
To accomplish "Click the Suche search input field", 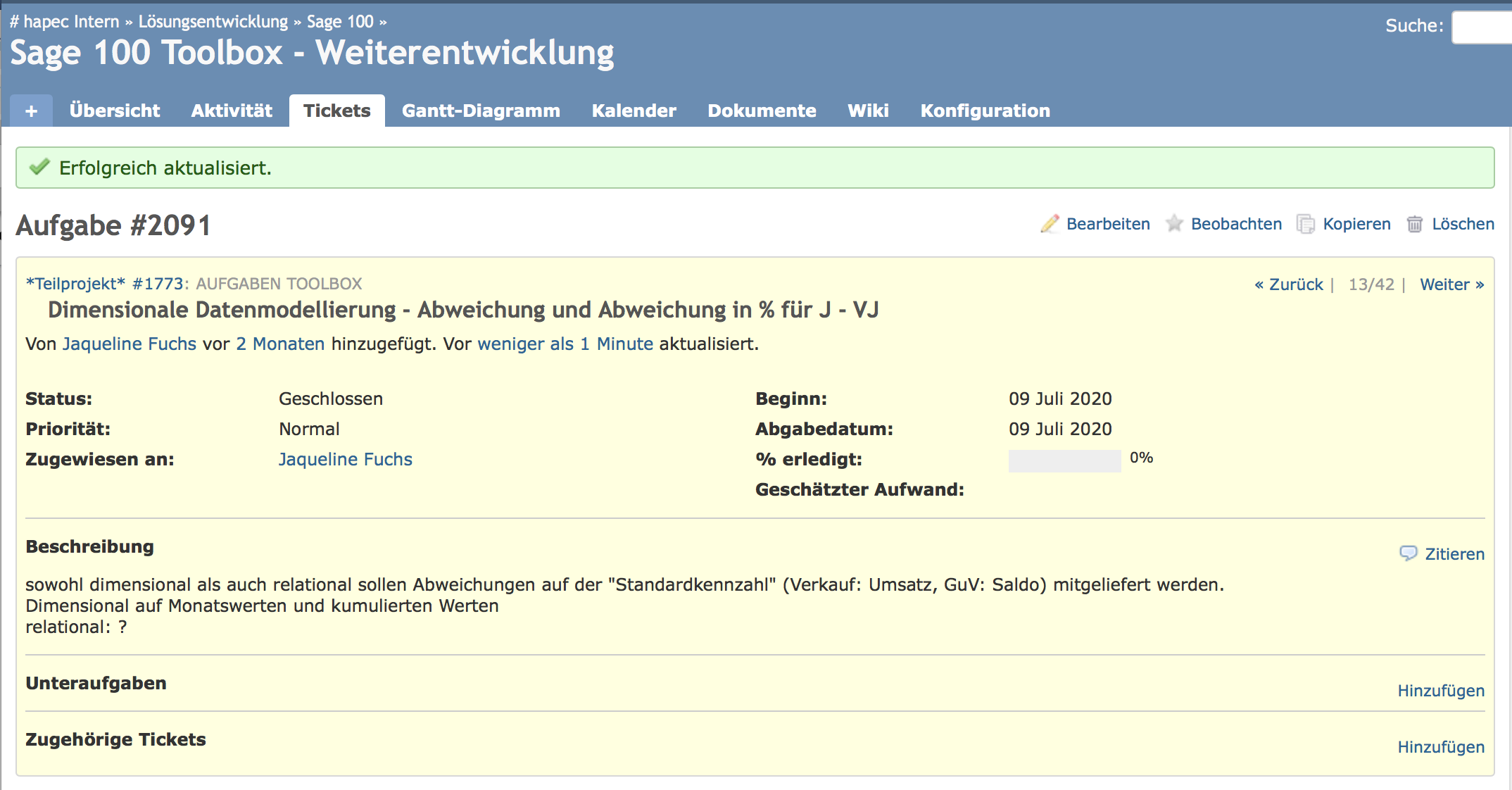I will click(1481, 27).
